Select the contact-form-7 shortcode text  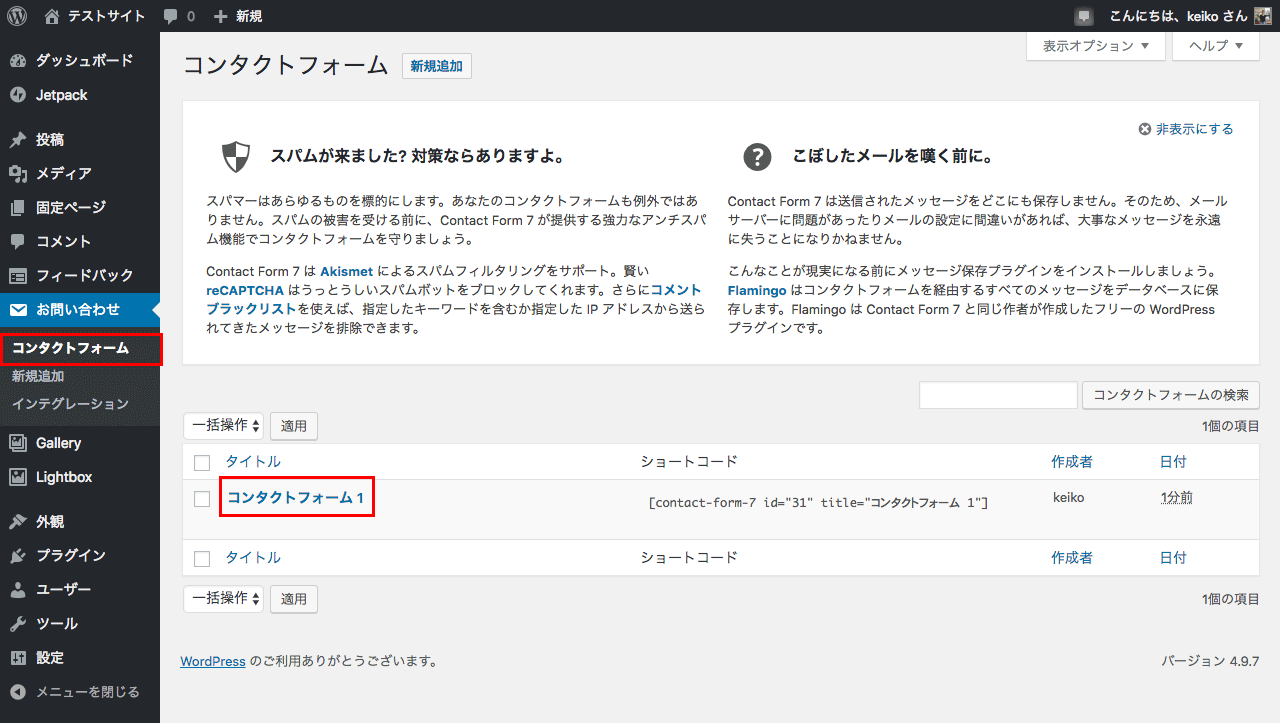pos(818,502)
